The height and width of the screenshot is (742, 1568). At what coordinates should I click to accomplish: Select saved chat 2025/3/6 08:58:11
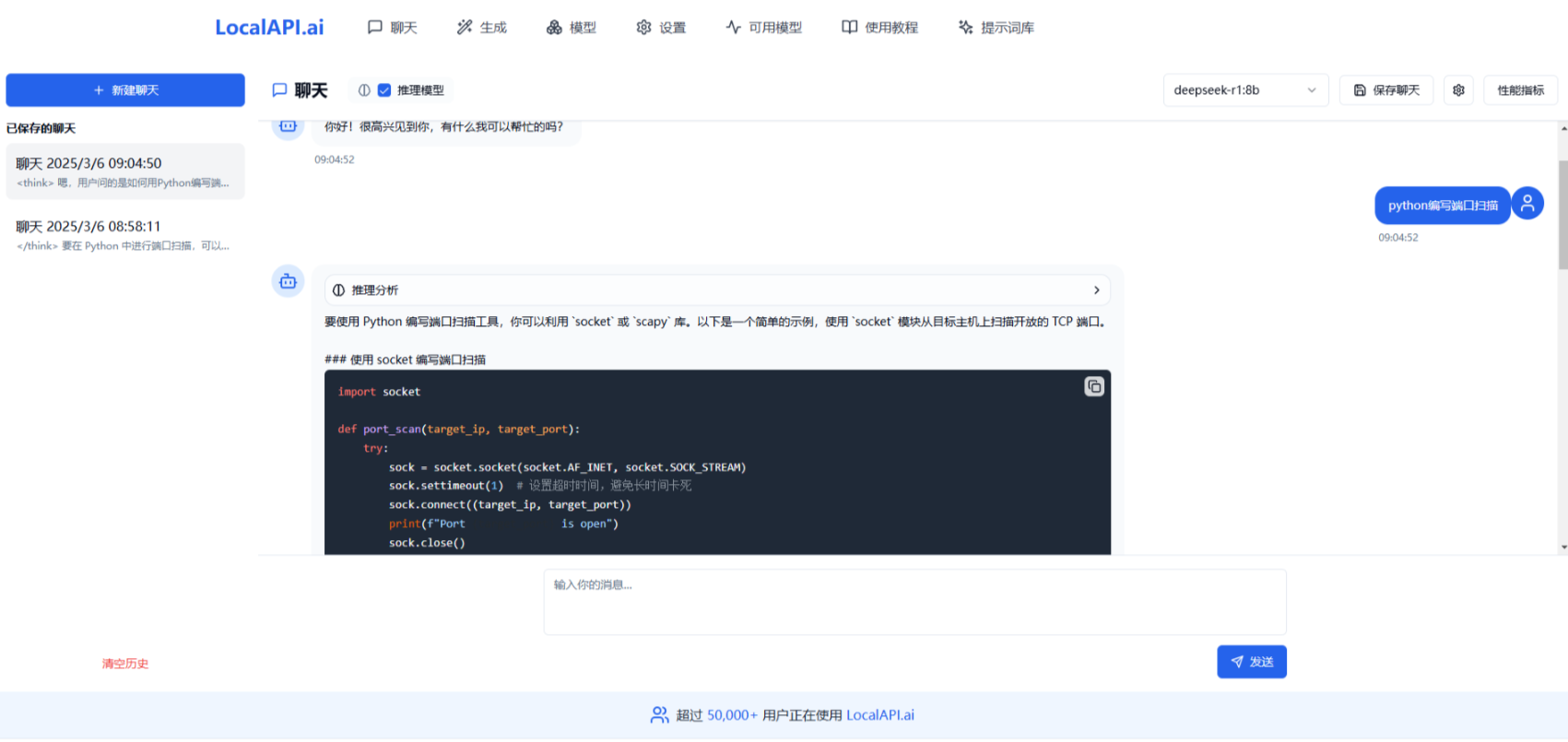pos(125,234)
